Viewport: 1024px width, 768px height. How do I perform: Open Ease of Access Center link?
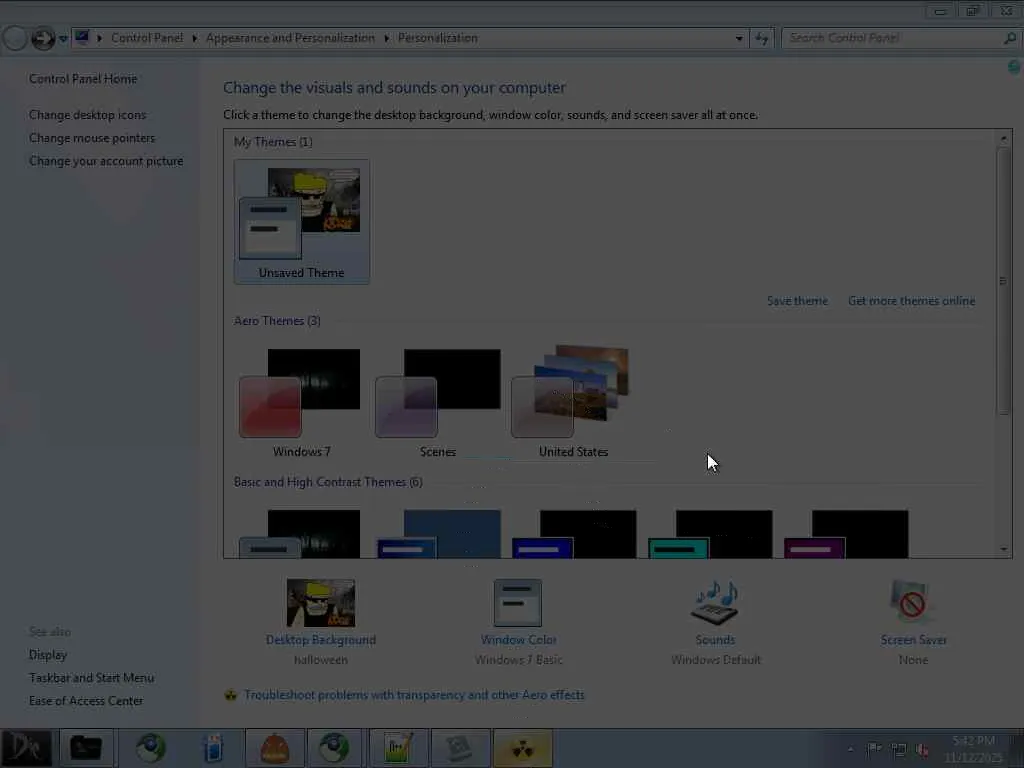tap(86, 701)
